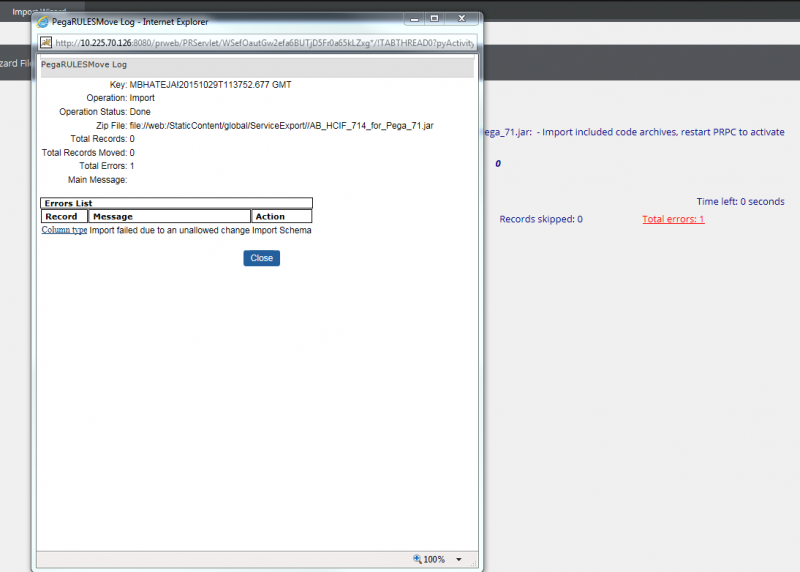Image resolution: width=800 pixels, height=572 pixels.
Task: Click the zoom magnifier icon in status bar
Action: pyautogui.click(x=417, y=559)
